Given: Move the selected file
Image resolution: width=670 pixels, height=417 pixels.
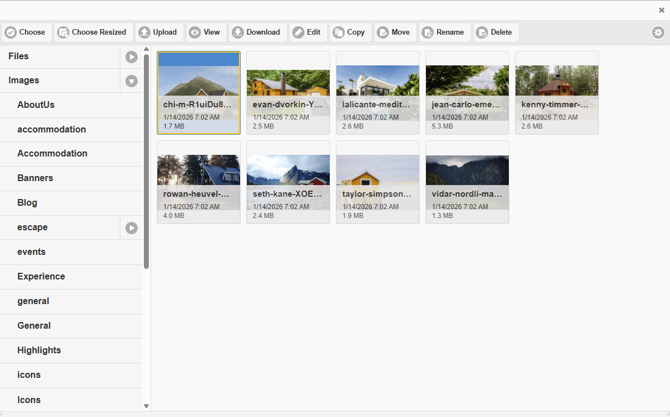Looking at the screenshot, I should [x=395, y=32].
